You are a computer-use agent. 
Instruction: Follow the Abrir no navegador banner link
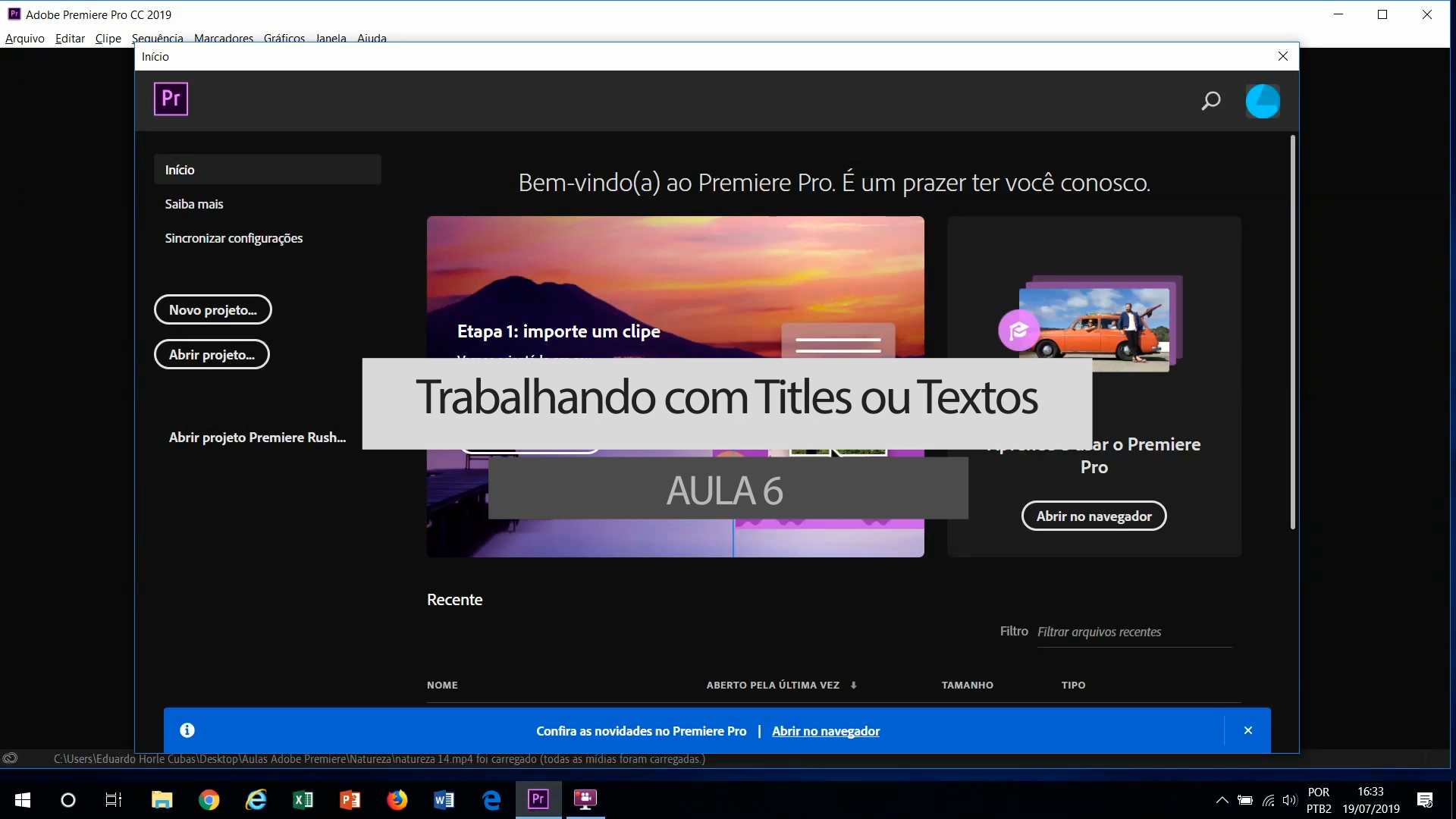pos(826,731)
